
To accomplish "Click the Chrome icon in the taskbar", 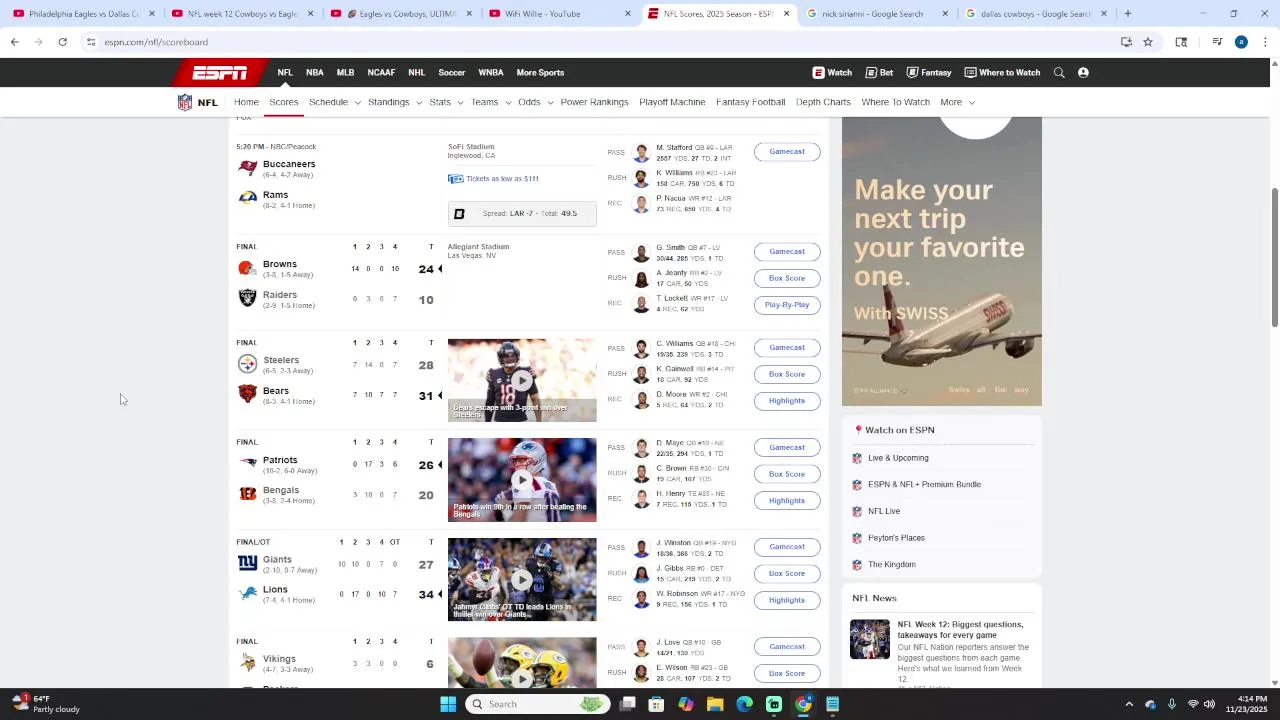I will [803, 704].
